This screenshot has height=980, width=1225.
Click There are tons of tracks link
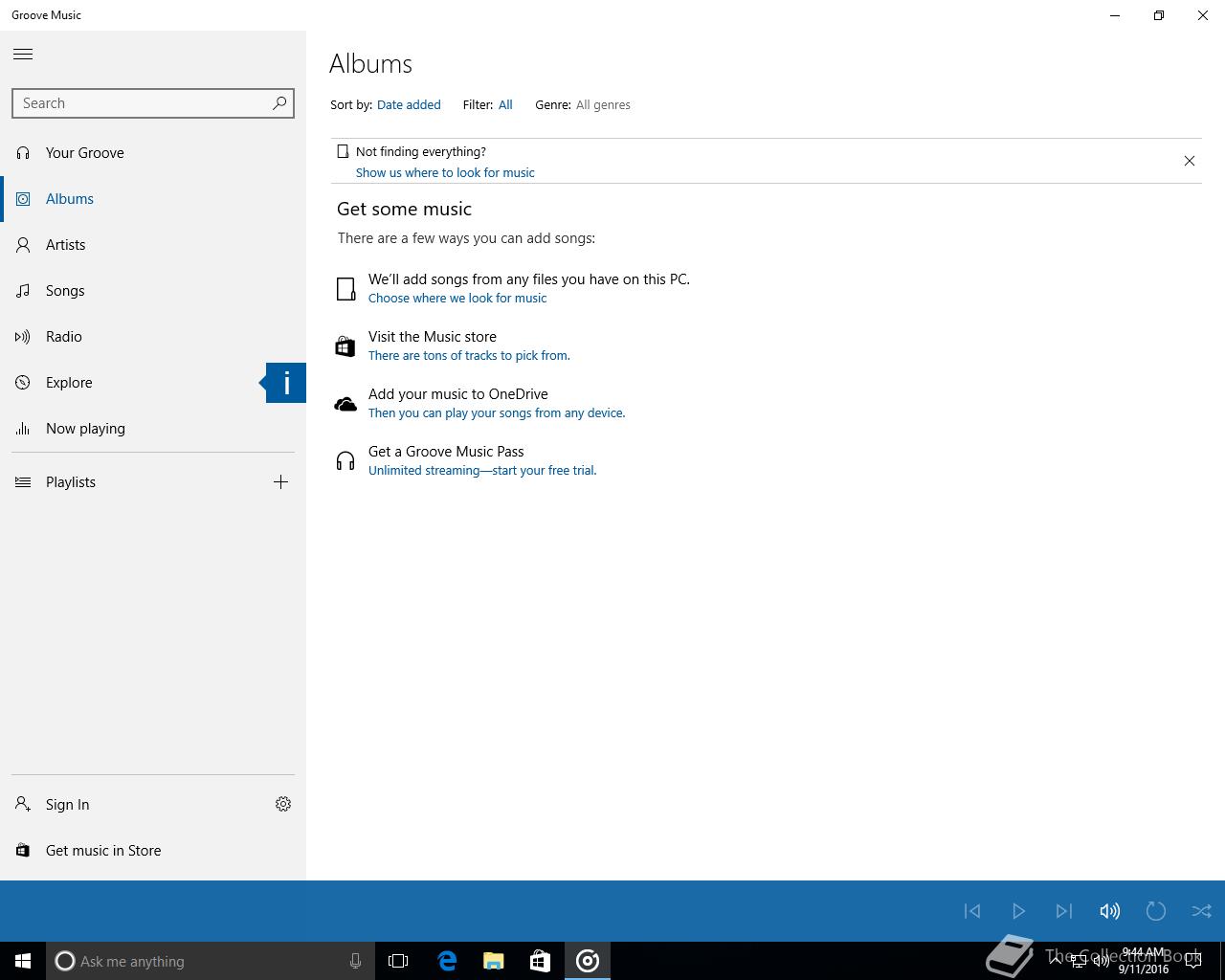click(469, 356)
